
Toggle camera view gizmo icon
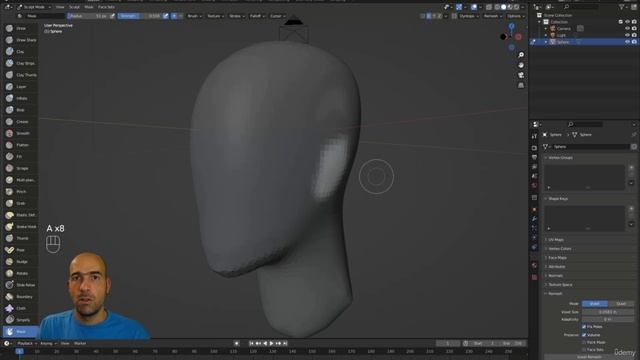tap(521, 76)
